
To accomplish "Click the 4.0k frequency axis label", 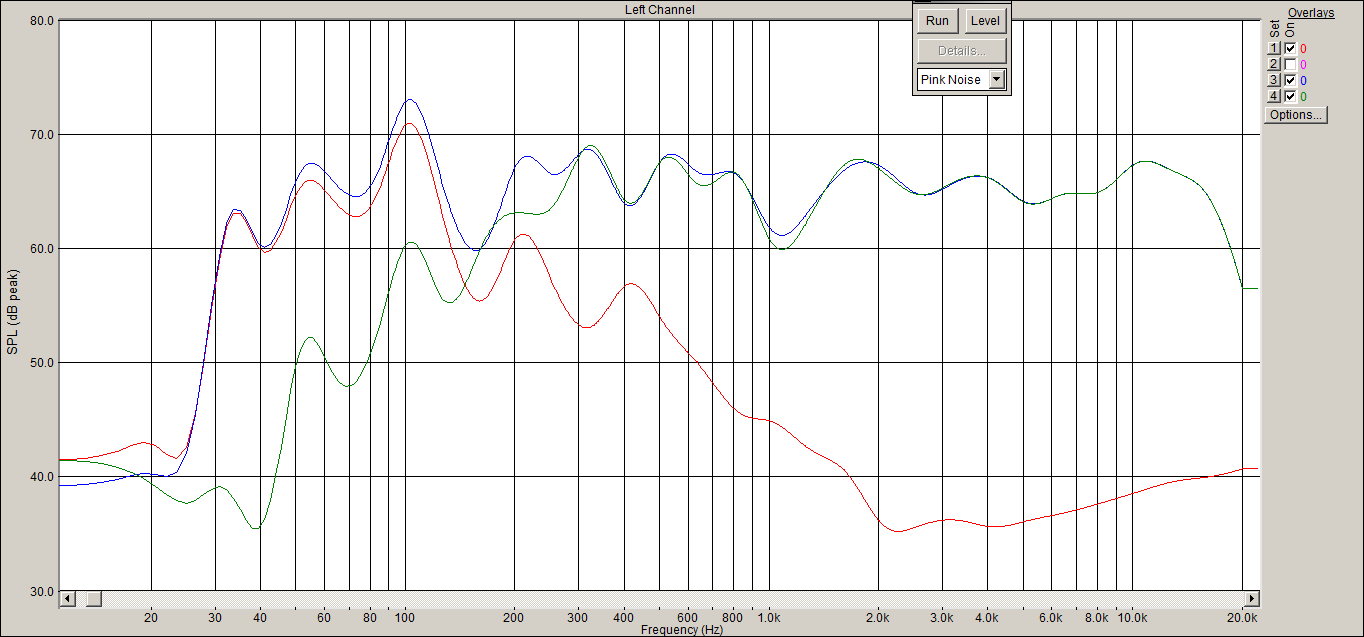I will pos(987,618).
